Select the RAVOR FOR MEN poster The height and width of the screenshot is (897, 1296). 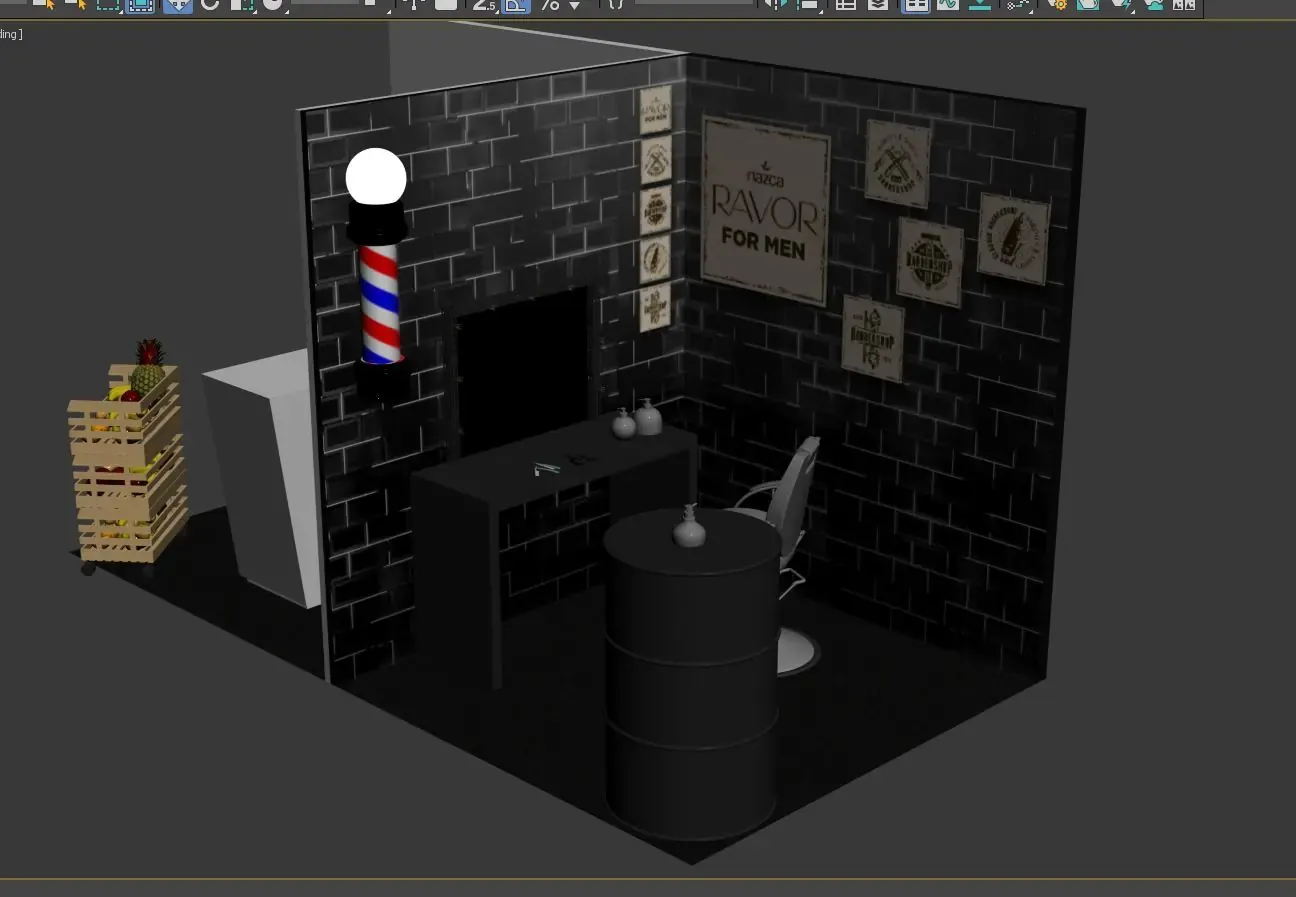(x=765, y=210)
